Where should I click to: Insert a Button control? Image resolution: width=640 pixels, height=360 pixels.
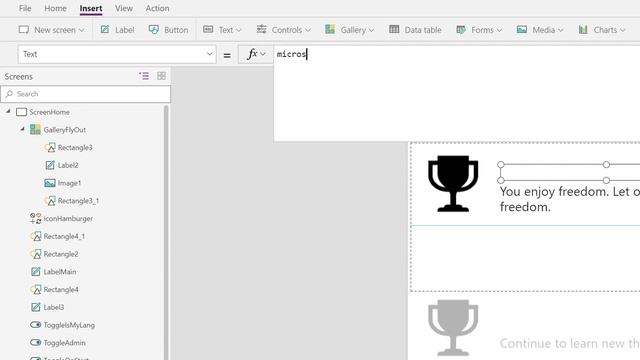click(168, 30)
